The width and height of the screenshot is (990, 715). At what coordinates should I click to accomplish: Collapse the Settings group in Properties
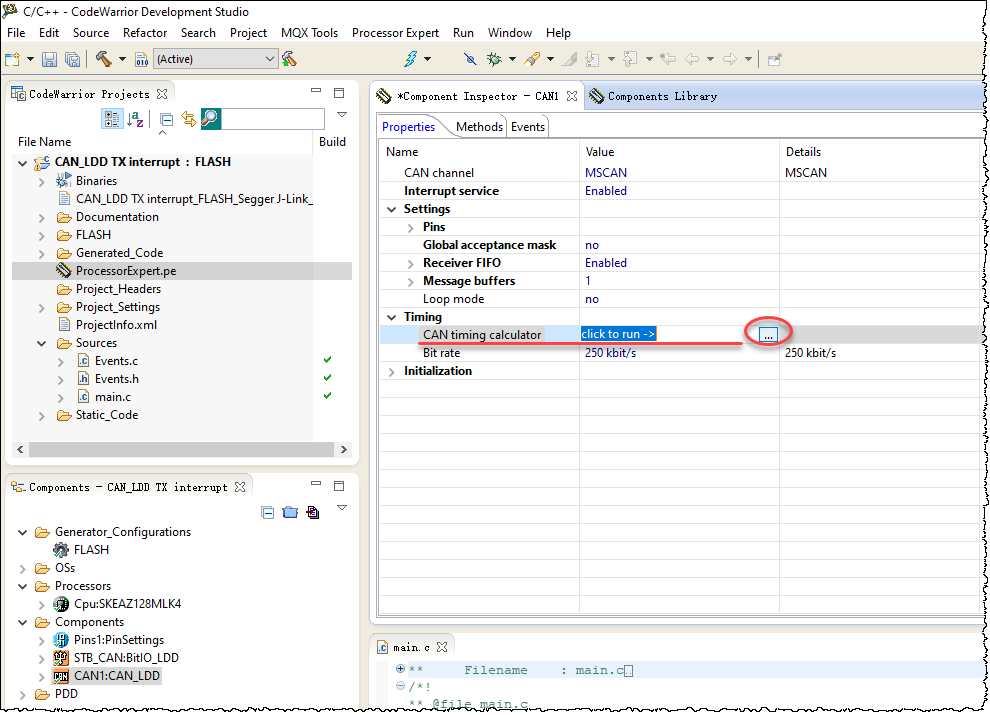(391, 209)
